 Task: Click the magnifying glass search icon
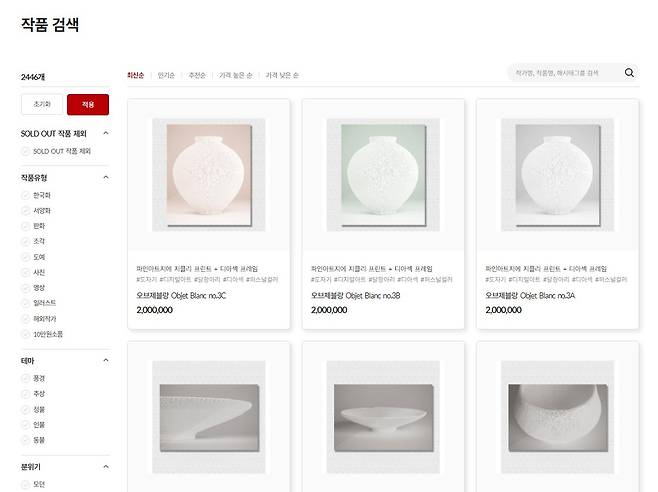pos(629,73)
